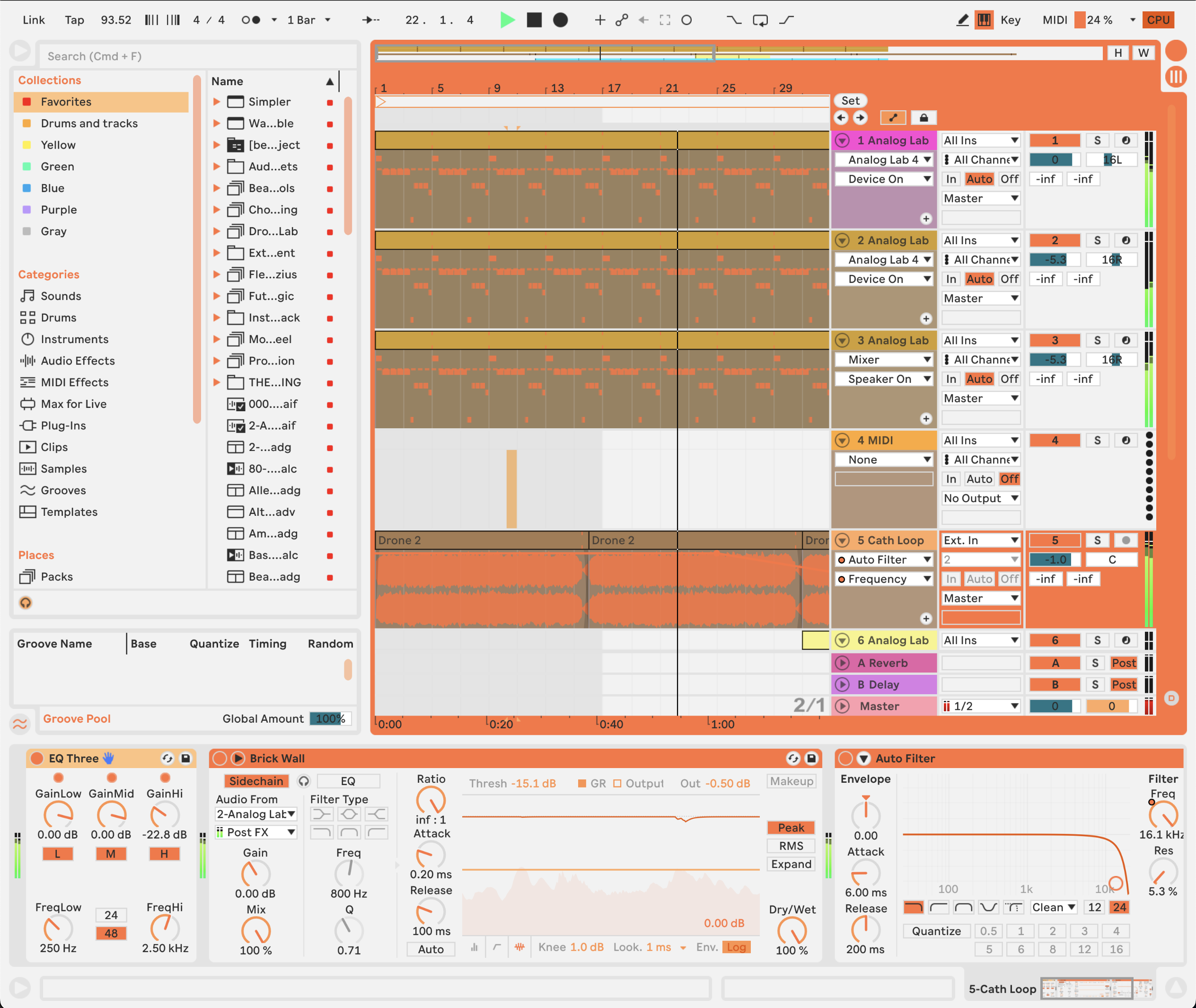
Task: Open the 1 Bar quantization dropdown
Action: (309, 20)
